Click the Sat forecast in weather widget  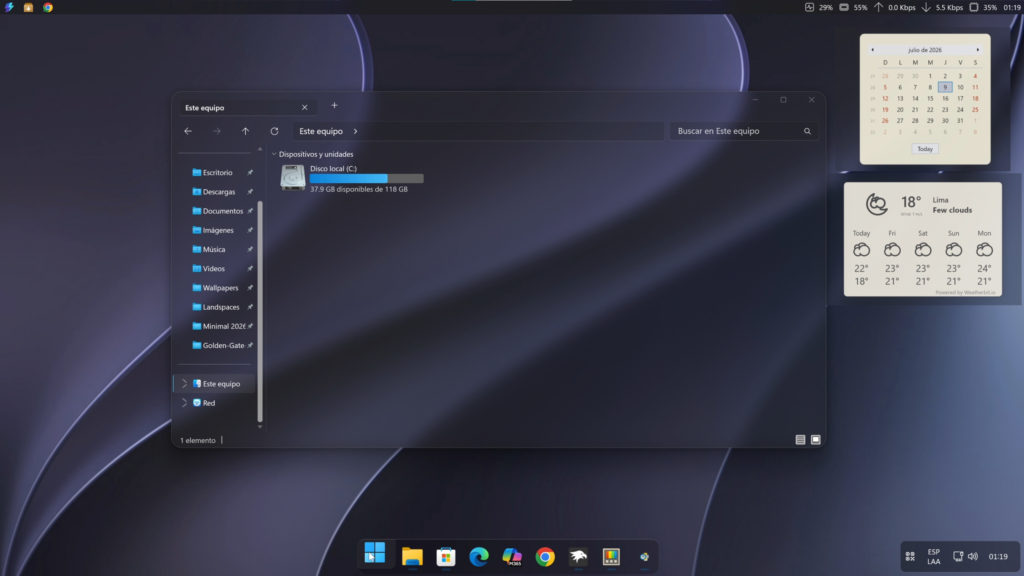(x=923, y=258)
